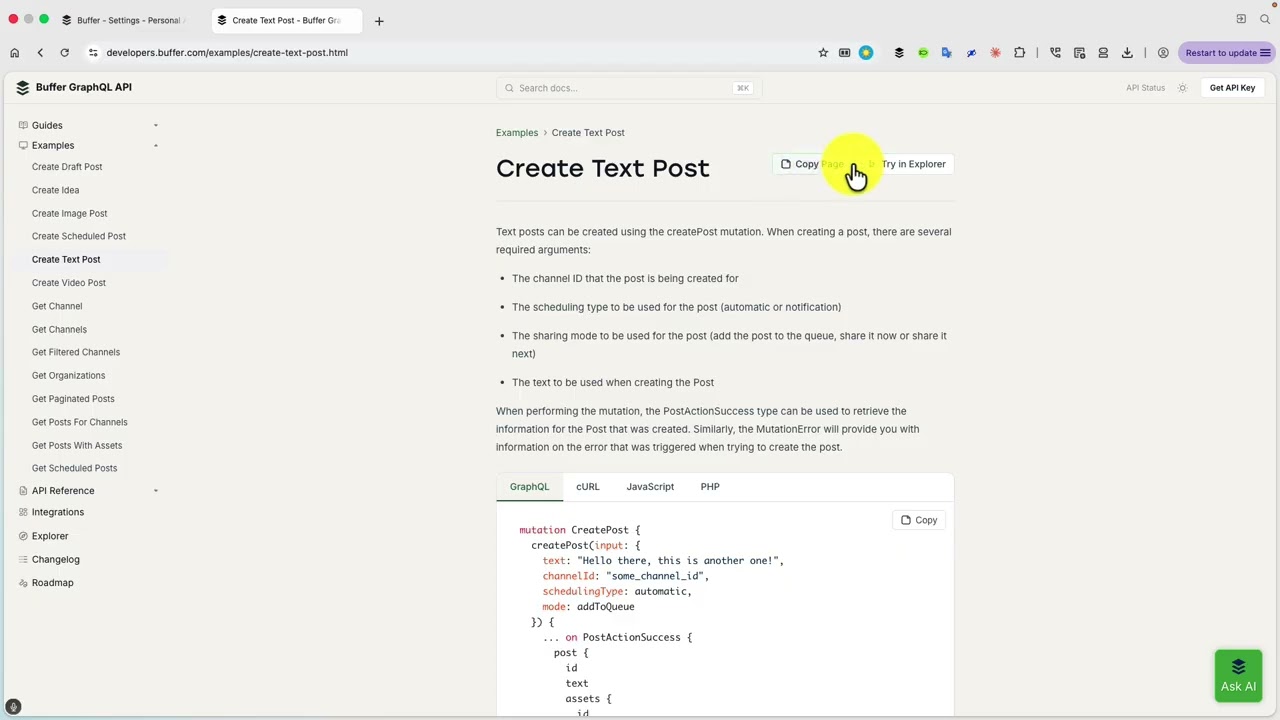Reload the page with the refresh icon
Image resolution: width=1280 pixels, height=720 pixels.
click(65, 53)
